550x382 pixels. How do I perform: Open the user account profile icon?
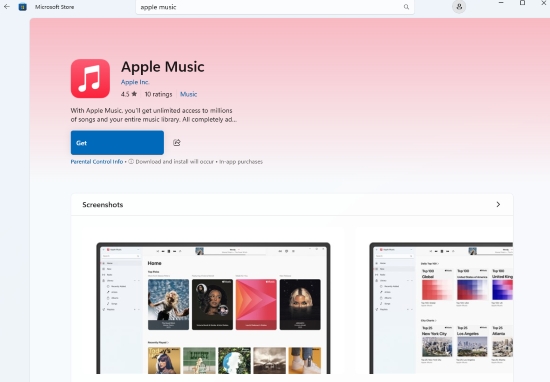459,7
